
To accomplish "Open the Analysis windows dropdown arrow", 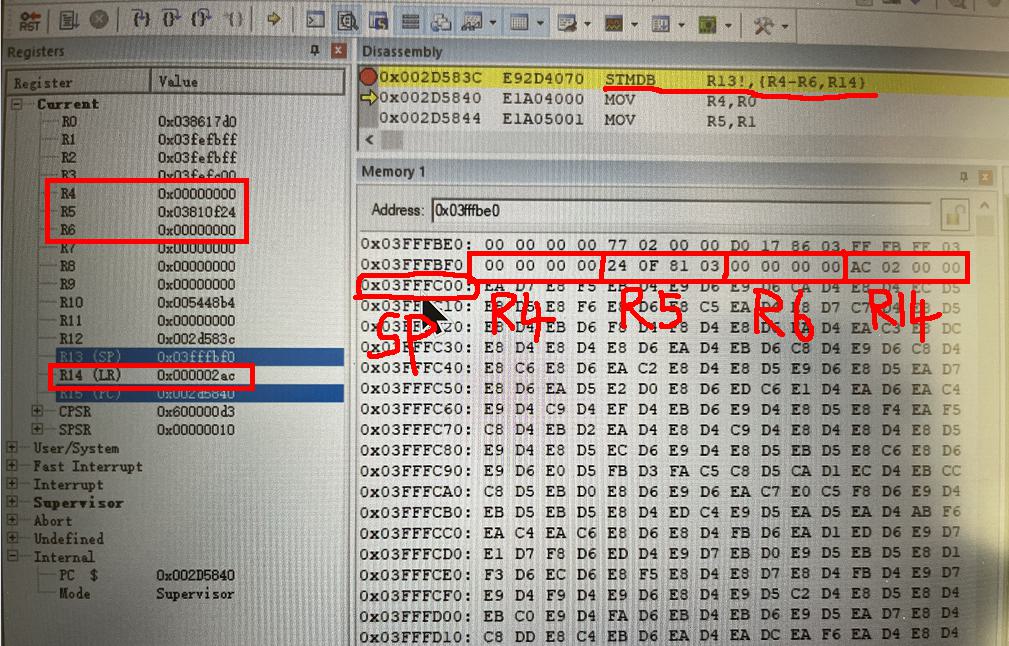I will click(x=634, y=25).
